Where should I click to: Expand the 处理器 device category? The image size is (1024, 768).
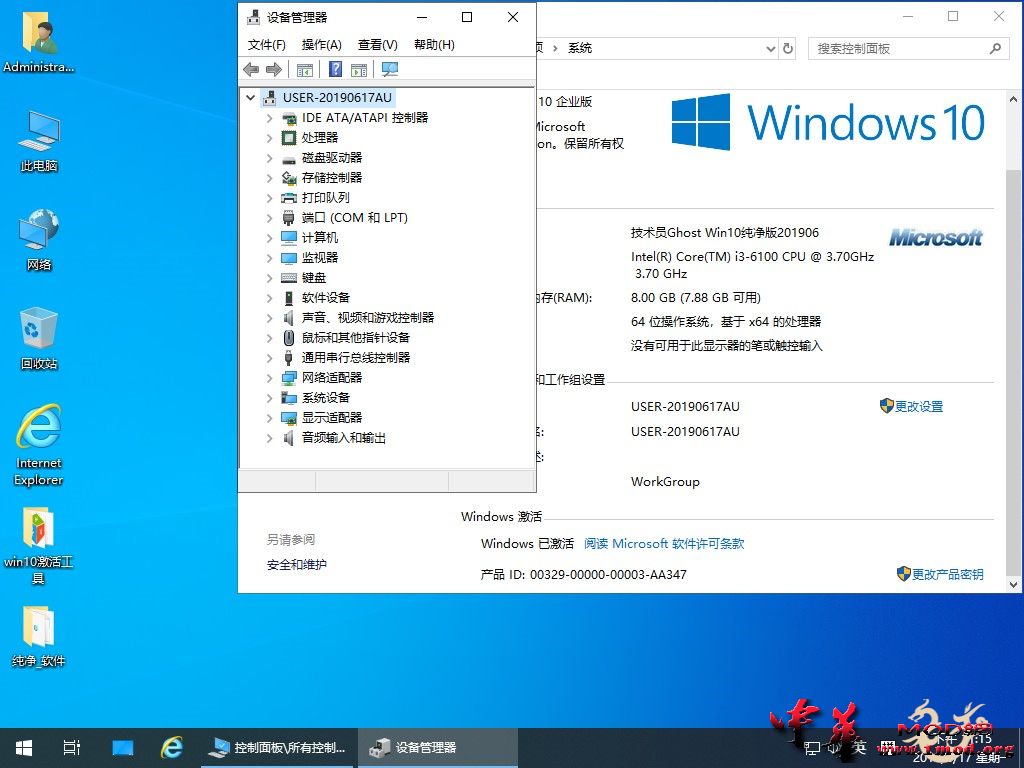click(269, 138)
